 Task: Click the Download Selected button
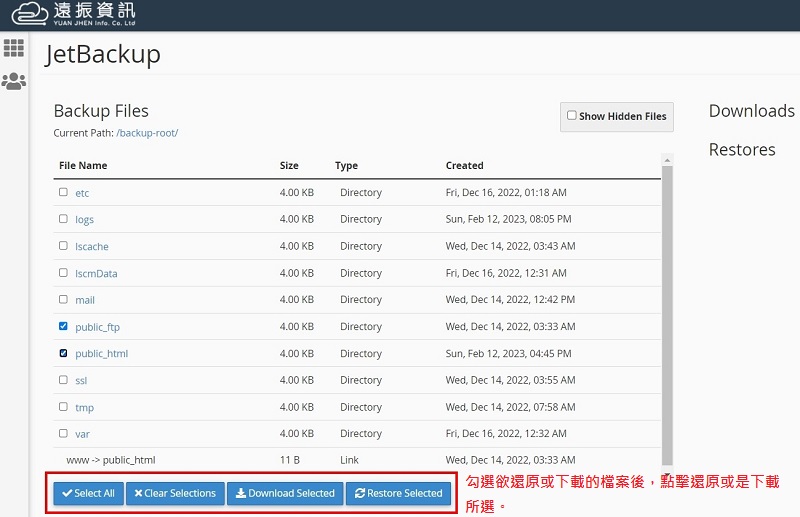[285, 494]
